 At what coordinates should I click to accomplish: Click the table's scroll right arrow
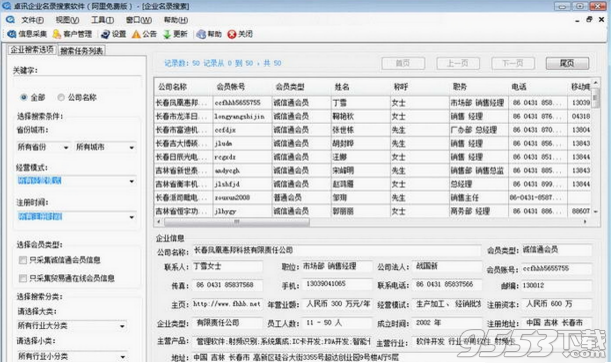coord(585,222)
